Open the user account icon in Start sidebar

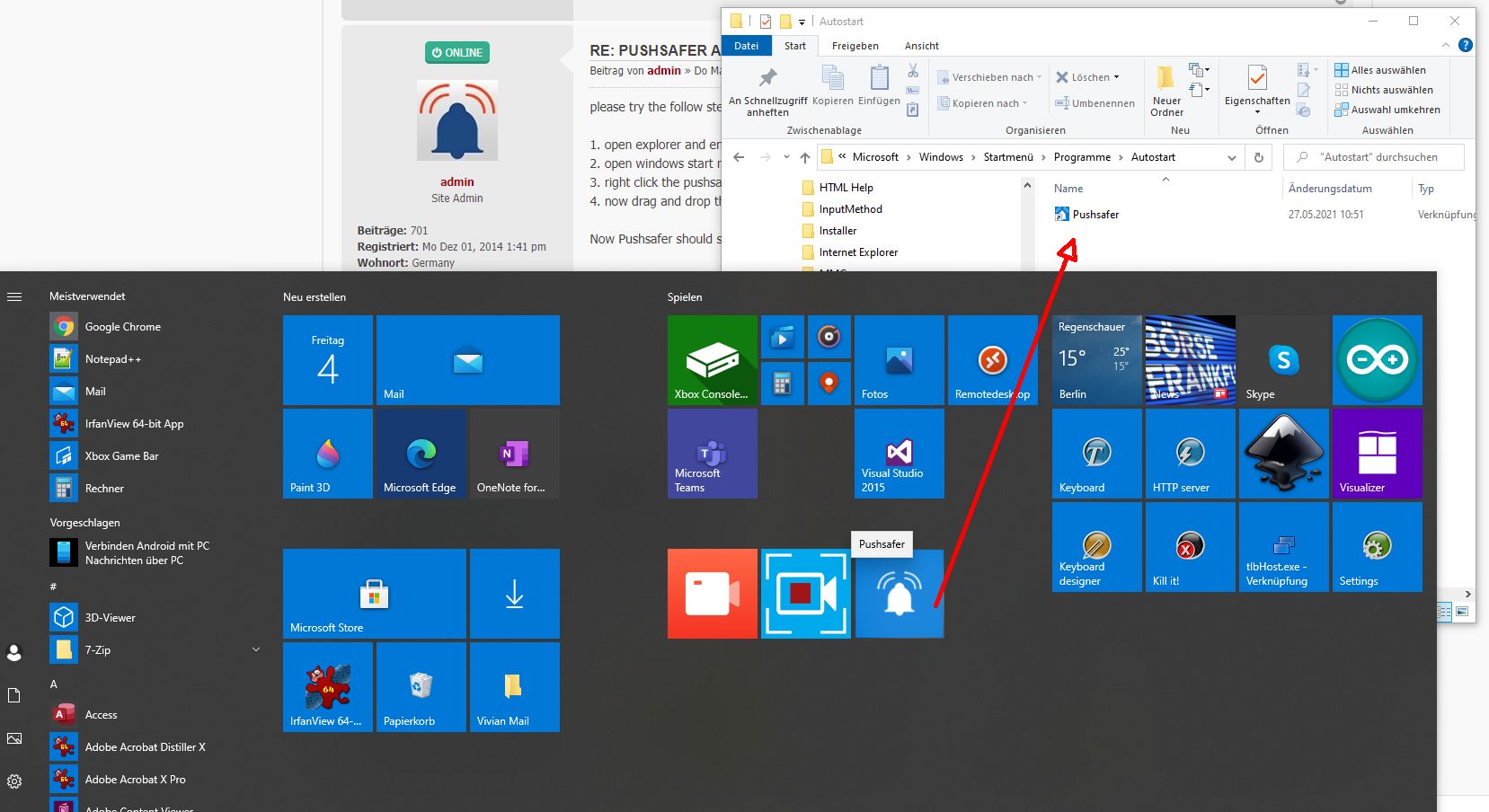[14, 652]
